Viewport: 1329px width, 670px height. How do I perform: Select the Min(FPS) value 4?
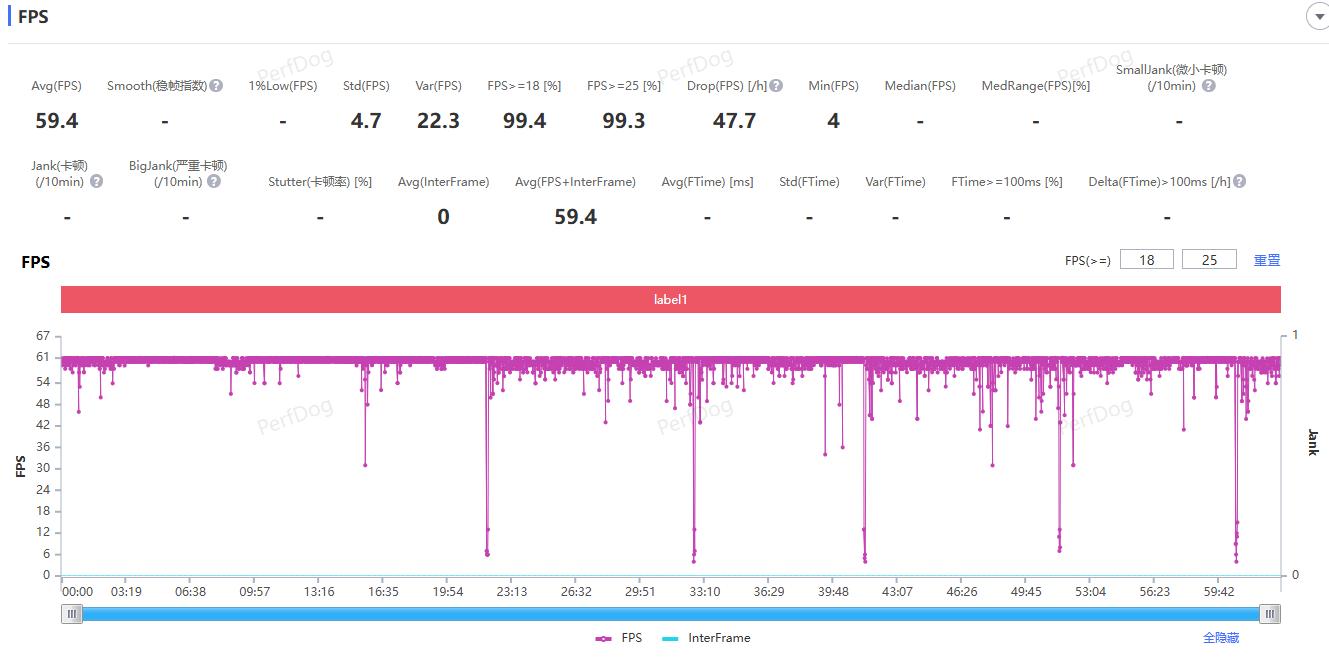(x=833, y=121)
